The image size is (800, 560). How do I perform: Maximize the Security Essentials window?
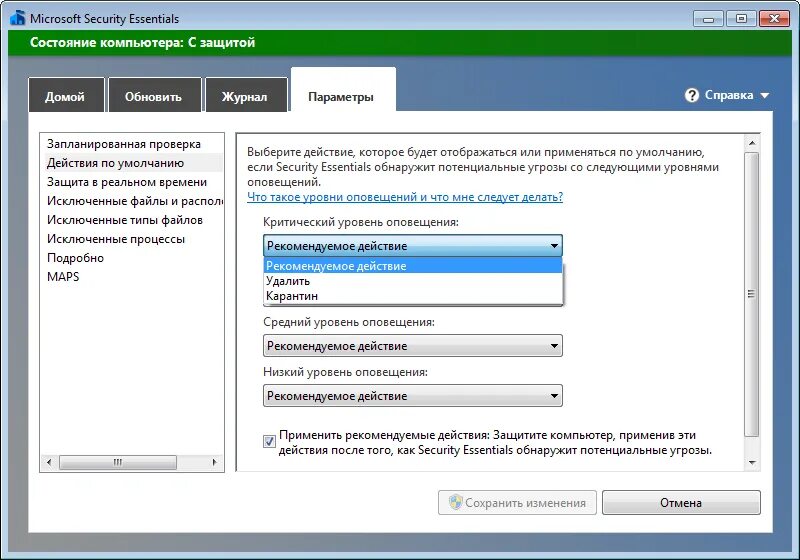pyautogui.click(x=741, y=19)
